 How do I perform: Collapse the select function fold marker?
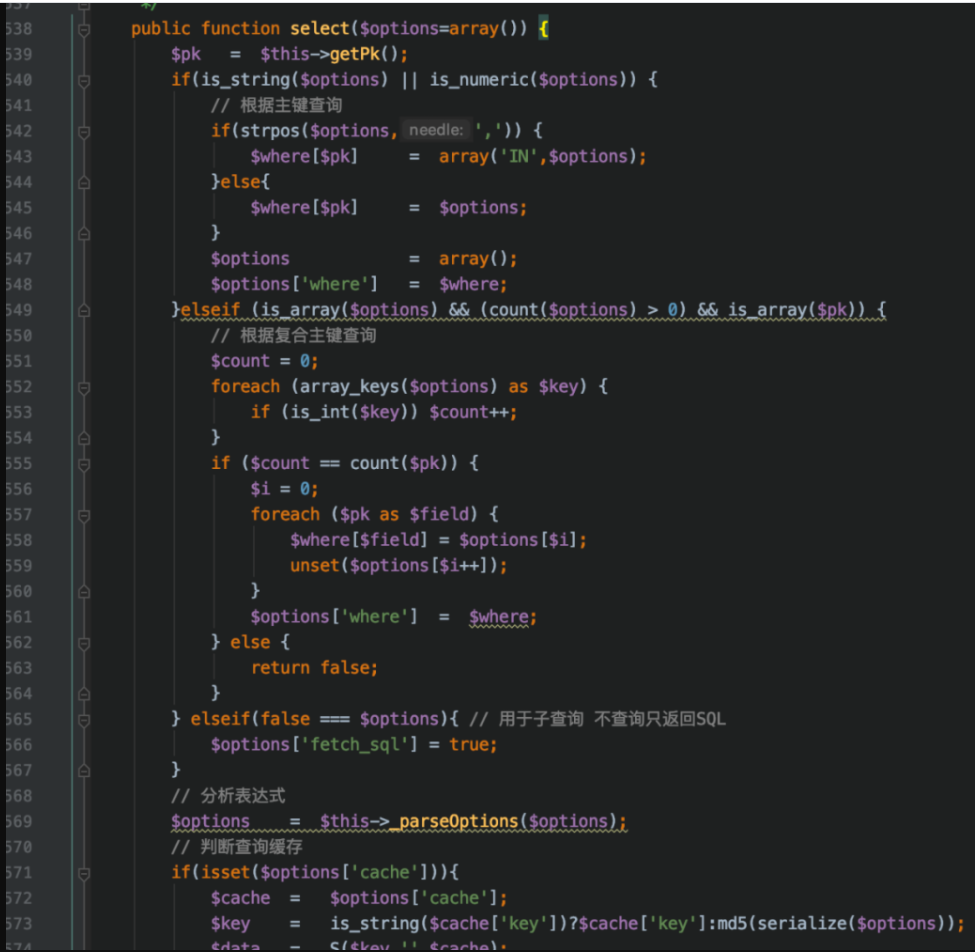coord(84,30)
